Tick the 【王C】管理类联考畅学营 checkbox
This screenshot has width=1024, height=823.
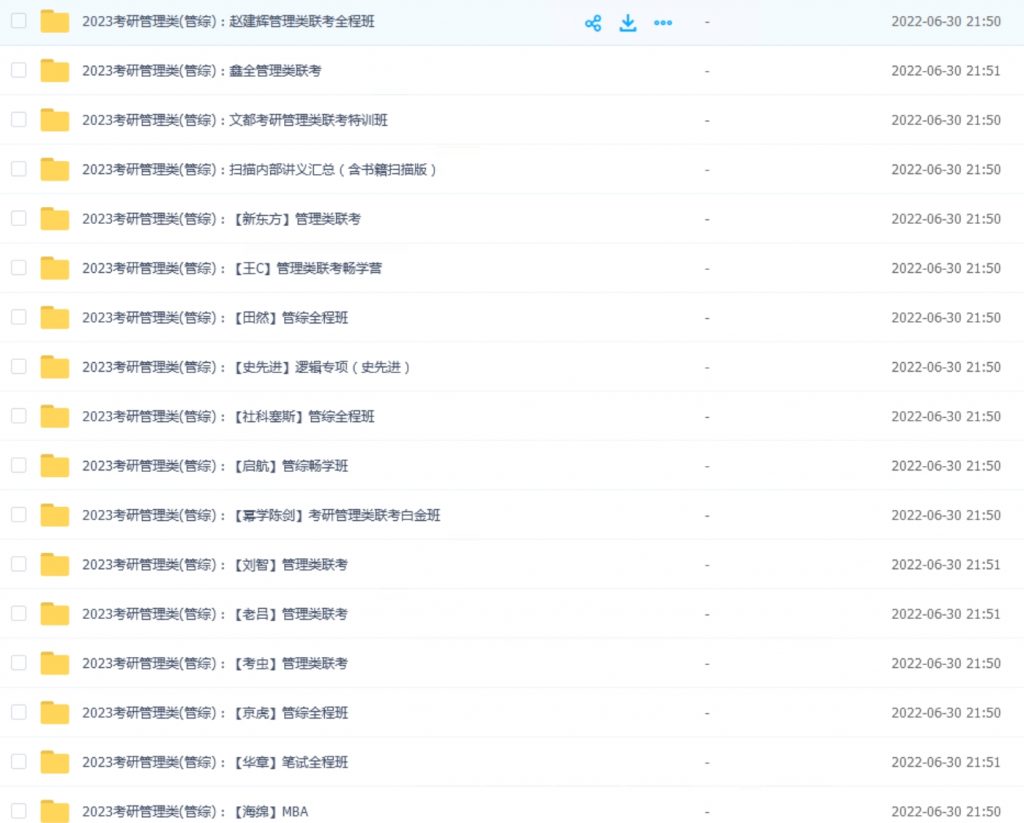pyautogui.click(x=19, y=268)
